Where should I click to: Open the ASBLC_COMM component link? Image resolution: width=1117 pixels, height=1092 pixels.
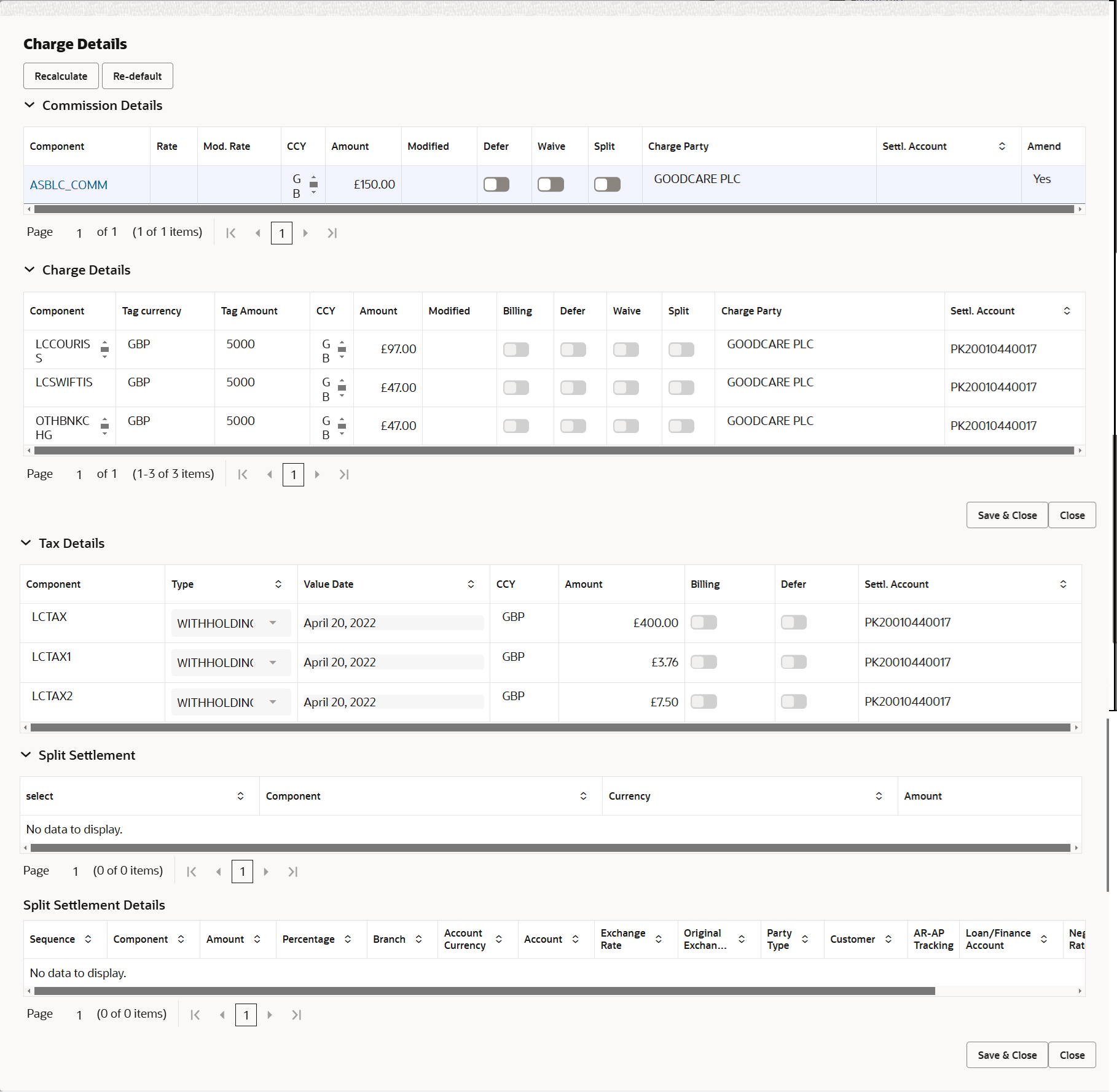[x=68, y=184]
